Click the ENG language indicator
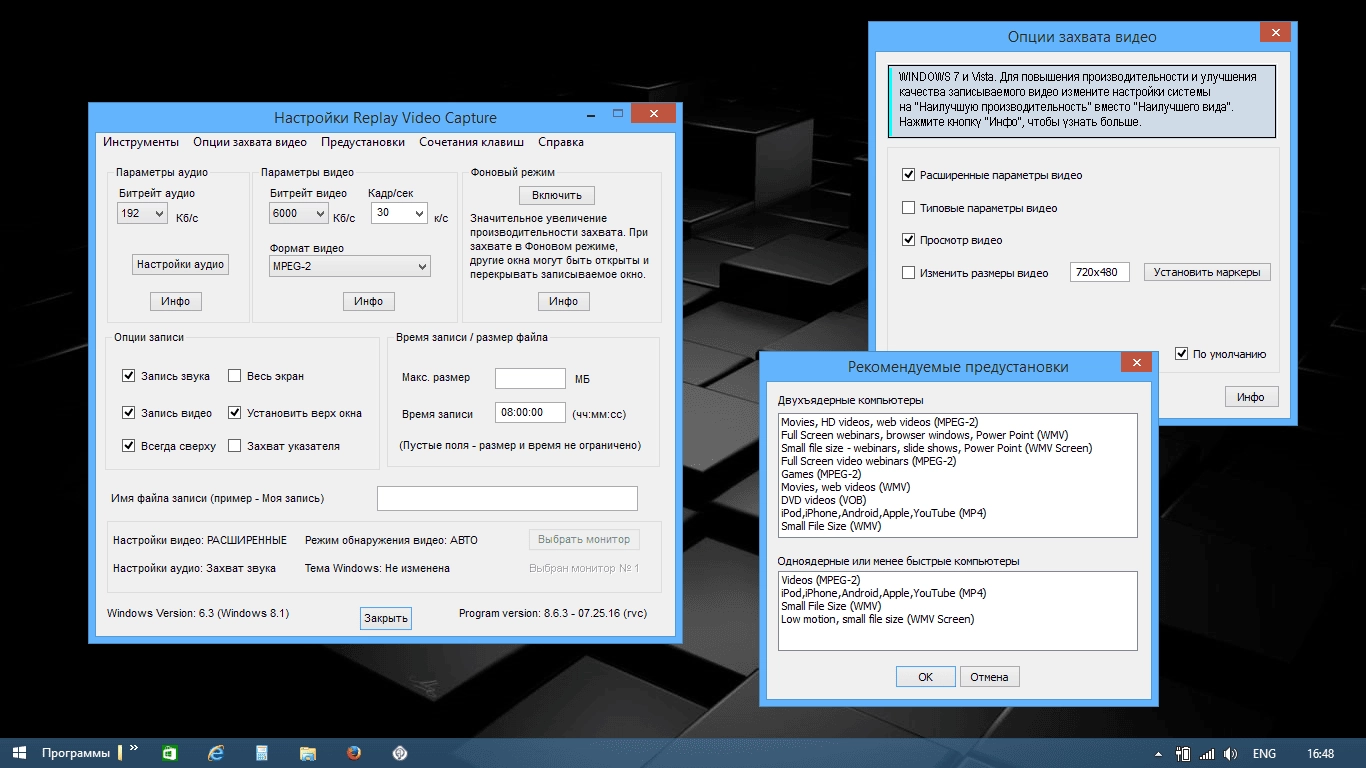 click(1264, 753)
